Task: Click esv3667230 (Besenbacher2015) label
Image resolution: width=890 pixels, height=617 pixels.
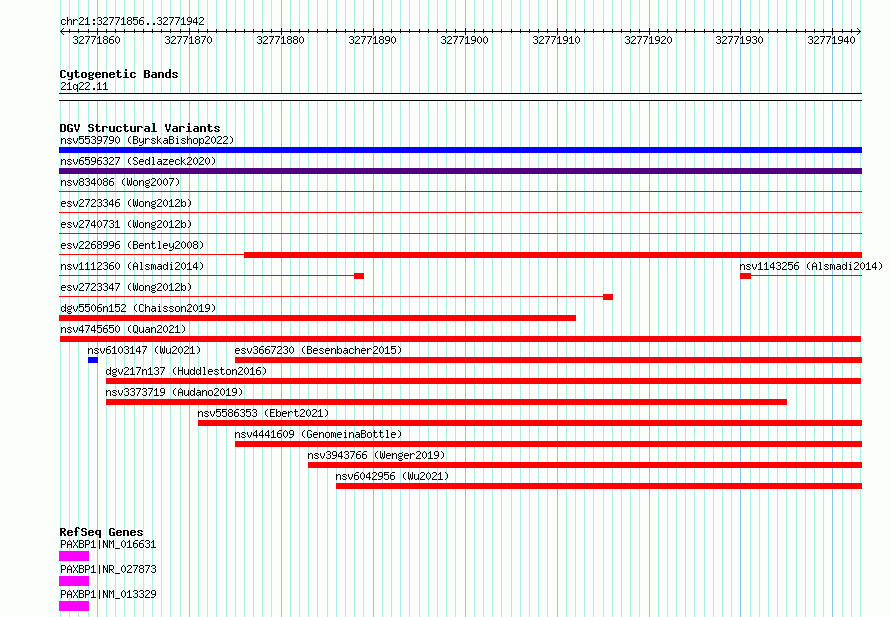Action: tap(318, 350)
